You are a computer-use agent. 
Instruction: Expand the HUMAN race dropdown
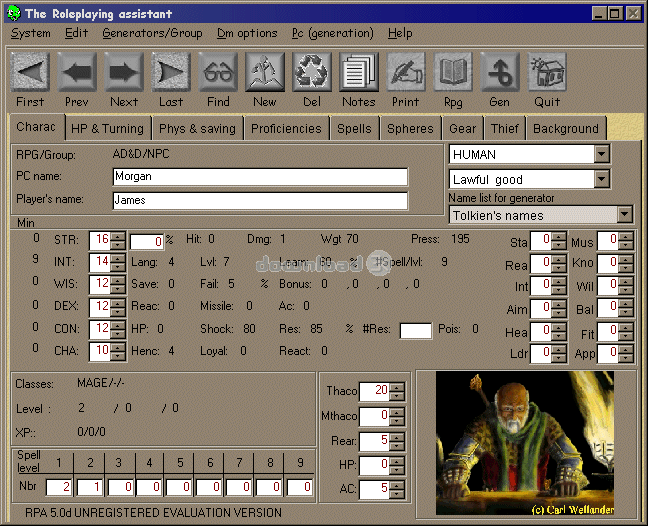[x=601, y=154]
